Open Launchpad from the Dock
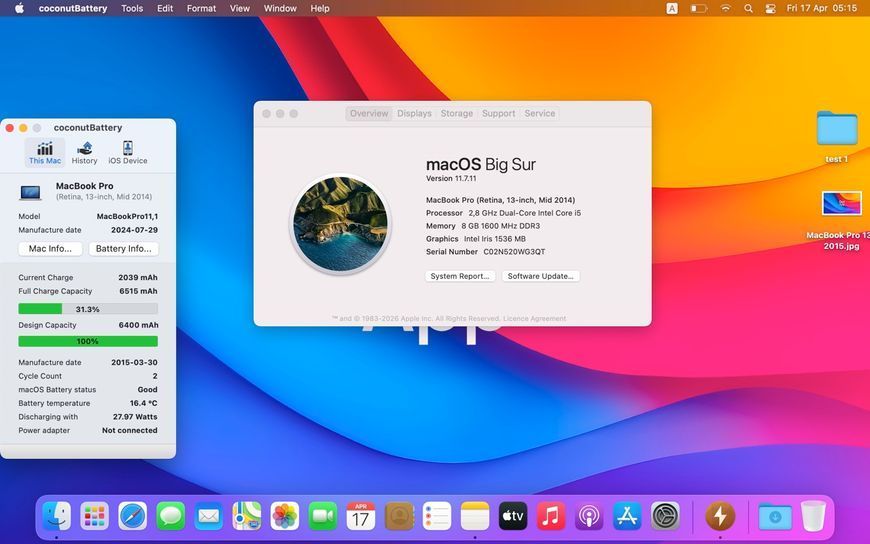This screenshot has height=544, width=870. coord(94,516)
